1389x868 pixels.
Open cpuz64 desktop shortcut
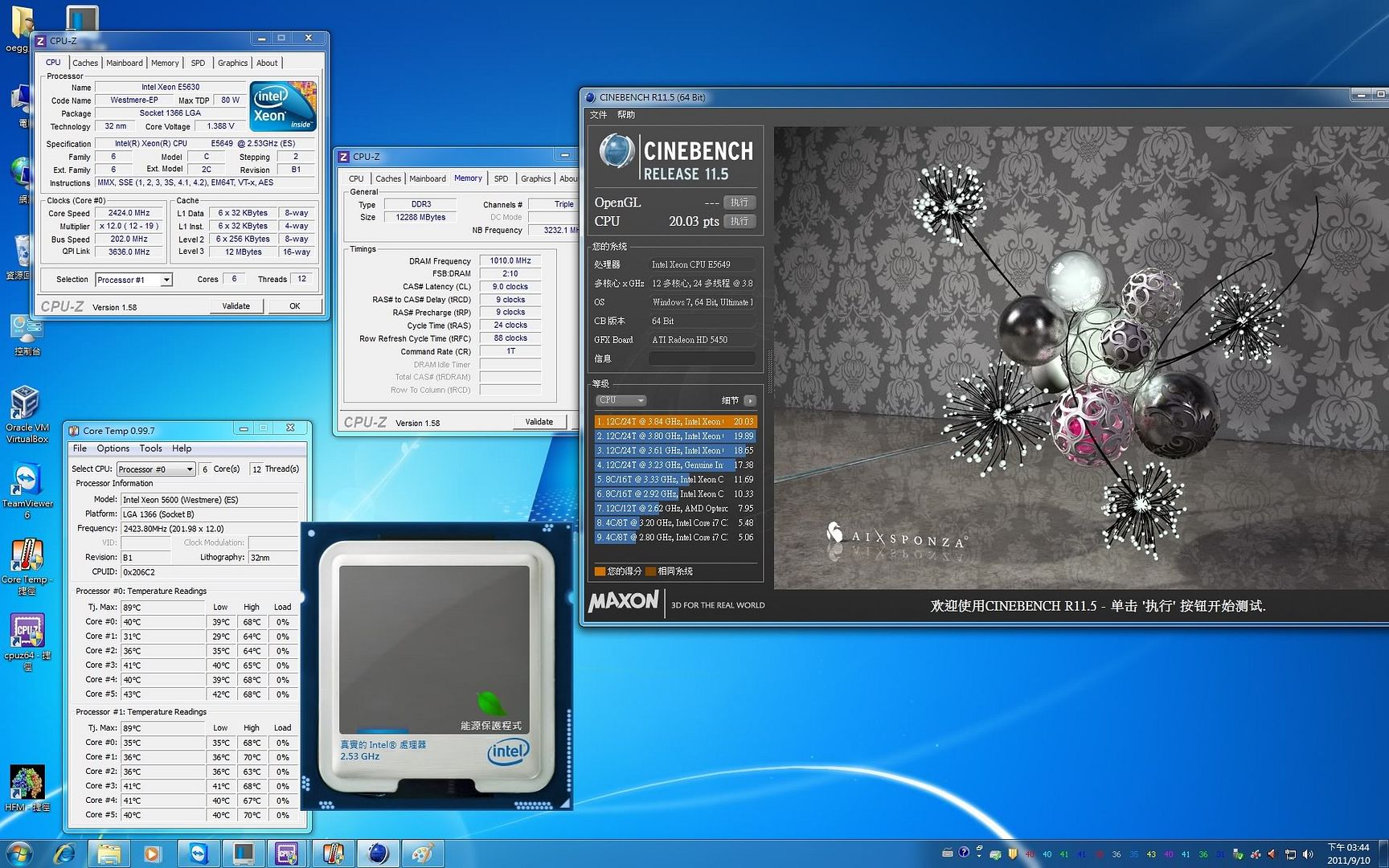pos(27,641)
